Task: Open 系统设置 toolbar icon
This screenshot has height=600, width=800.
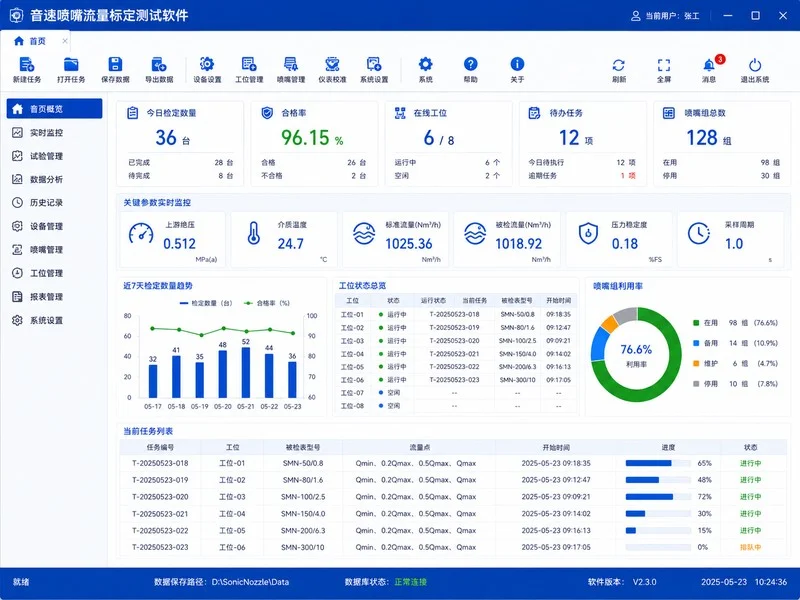Action: pyautogui.click(x=374, y=64)
